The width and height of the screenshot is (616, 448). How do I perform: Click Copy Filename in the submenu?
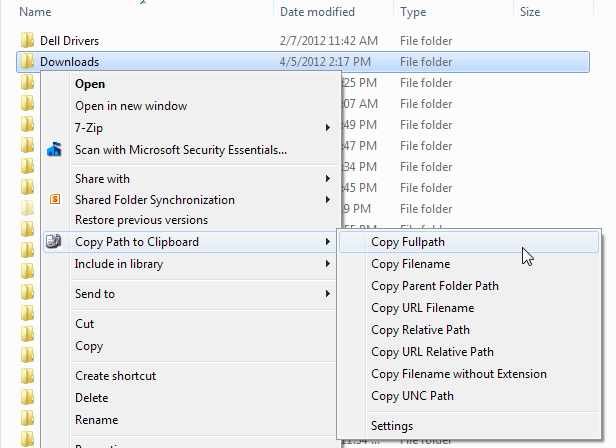tap(411, 264)
